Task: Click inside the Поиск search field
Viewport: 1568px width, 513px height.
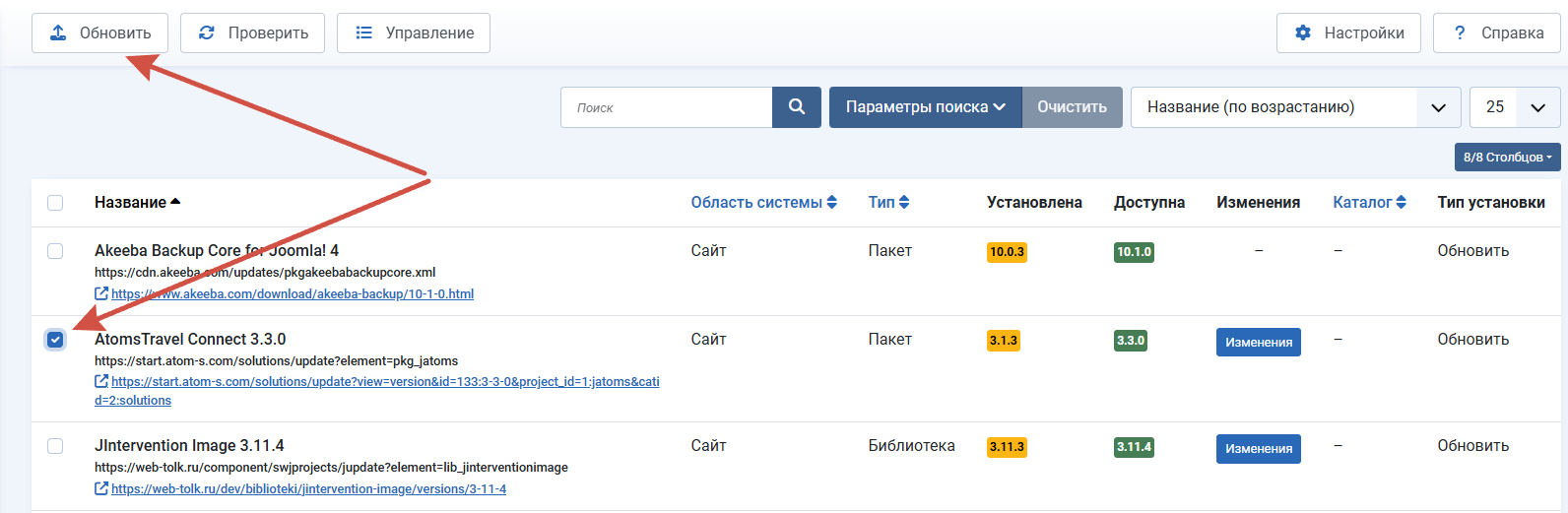Action: (x=667, y=107)
